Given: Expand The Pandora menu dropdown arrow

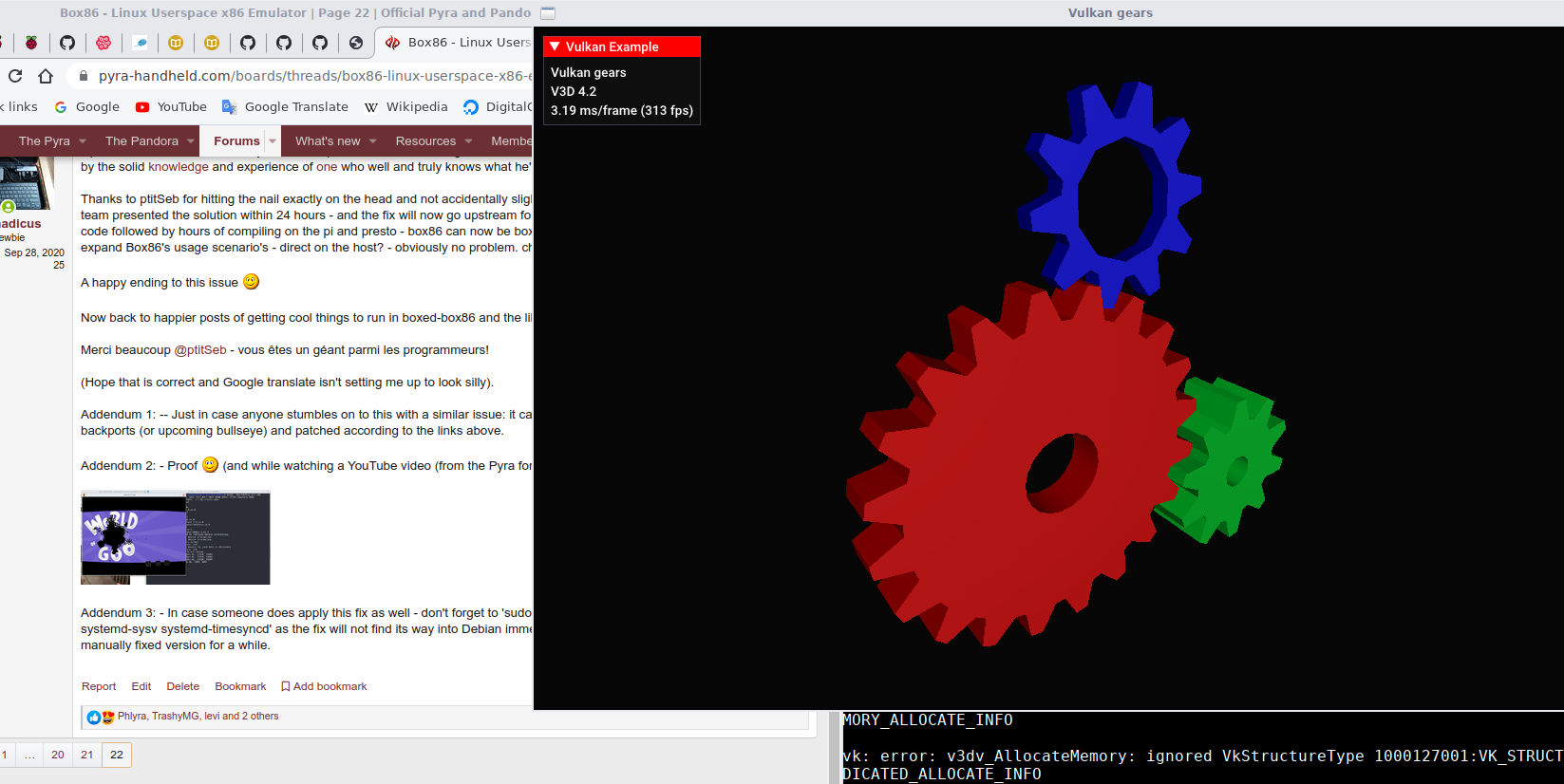Looking at the screenshot, I should [x=191, y=141].
